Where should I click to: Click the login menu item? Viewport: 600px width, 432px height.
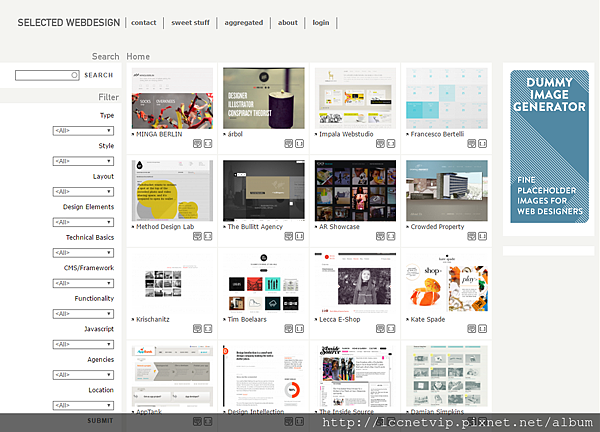point(321,23)
